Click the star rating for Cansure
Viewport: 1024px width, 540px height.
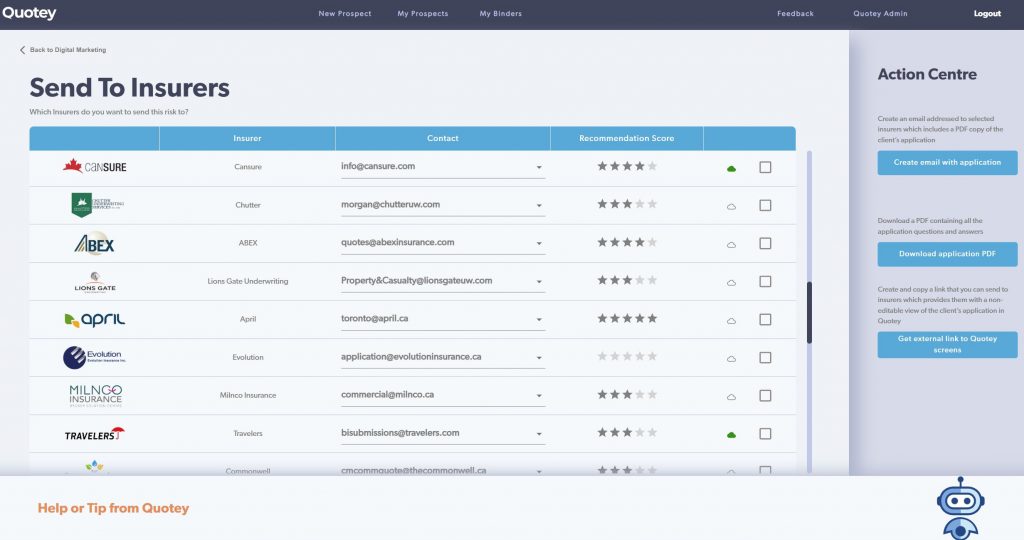point(627,166)
